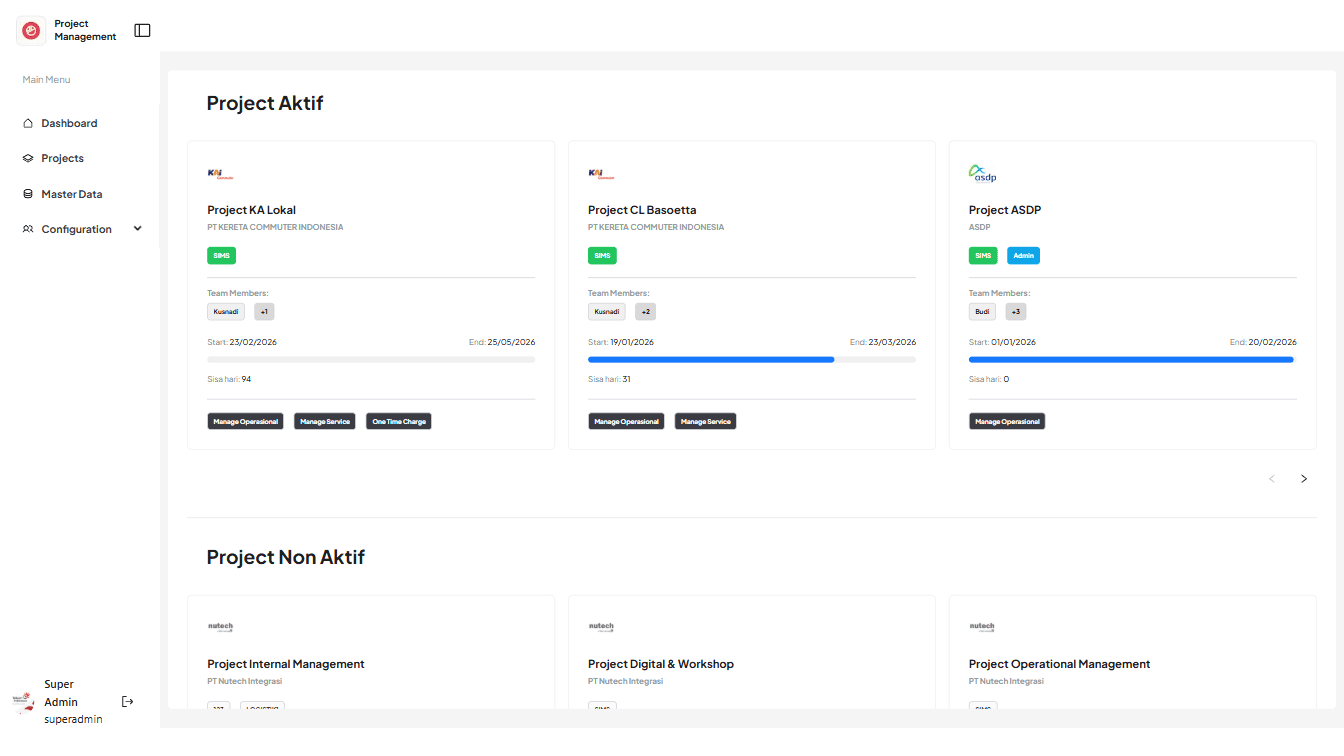Screen dimensions: 1344x756
Task: Click the Projects layers icon
Action: click(28, 158)
